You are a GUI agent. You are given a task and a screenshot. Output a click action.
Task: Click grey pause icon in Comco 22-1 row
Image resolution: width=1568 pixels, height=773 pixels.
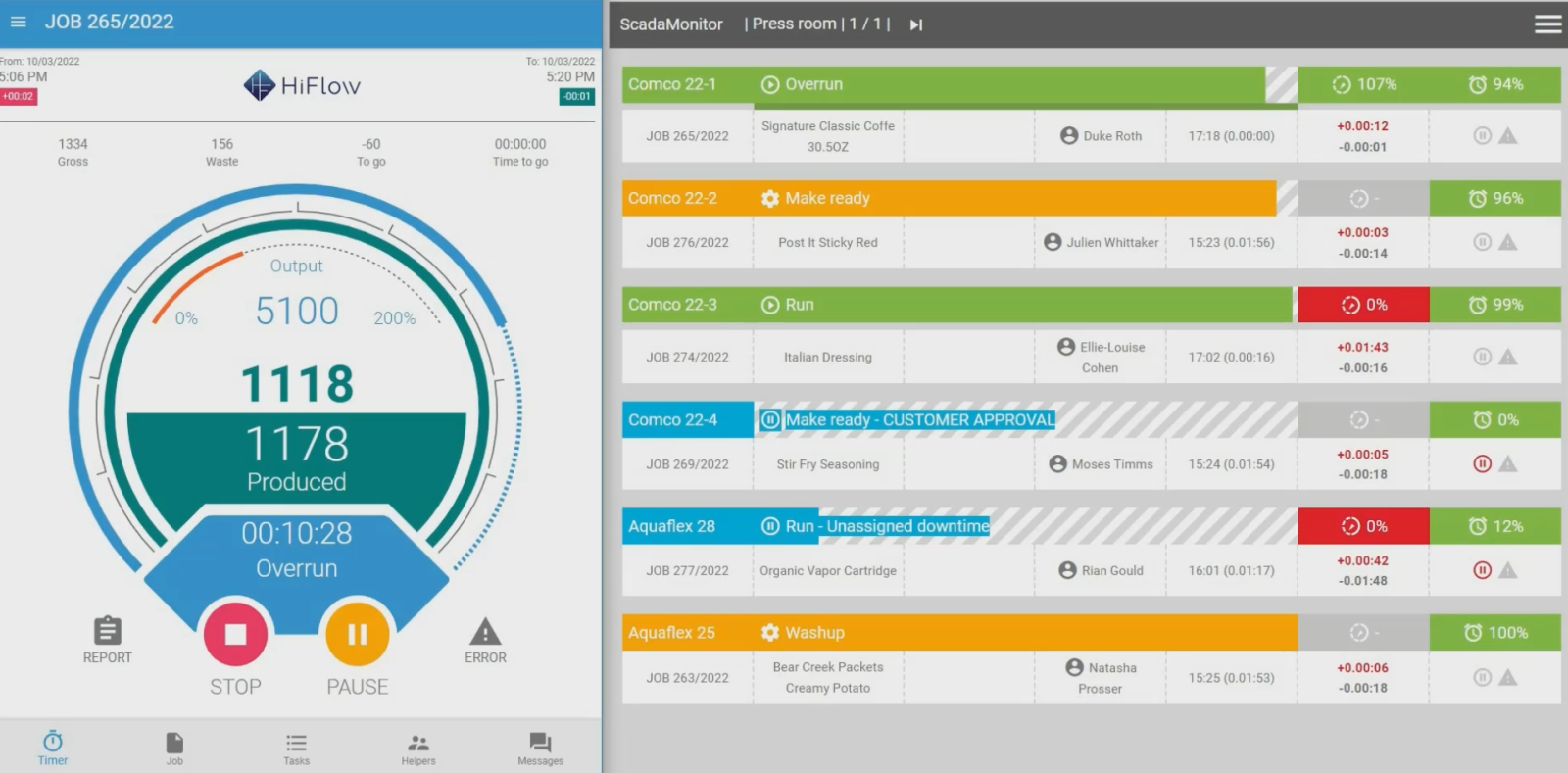click(x=1482, y=136)
